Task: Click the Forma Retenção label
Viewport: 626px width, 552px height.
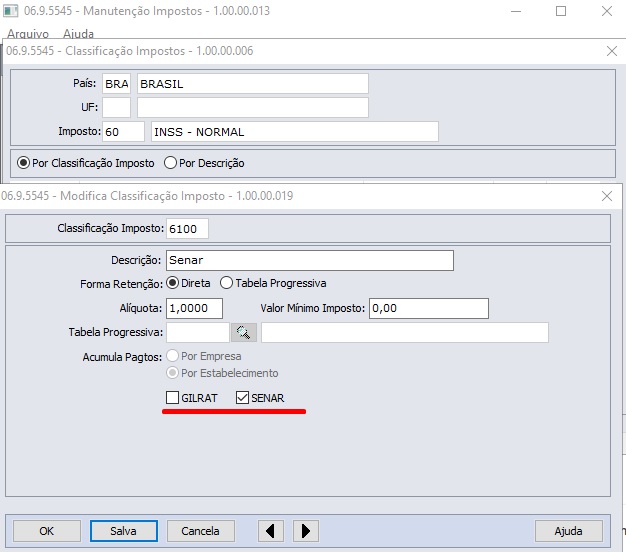Action: click(121, 284)
